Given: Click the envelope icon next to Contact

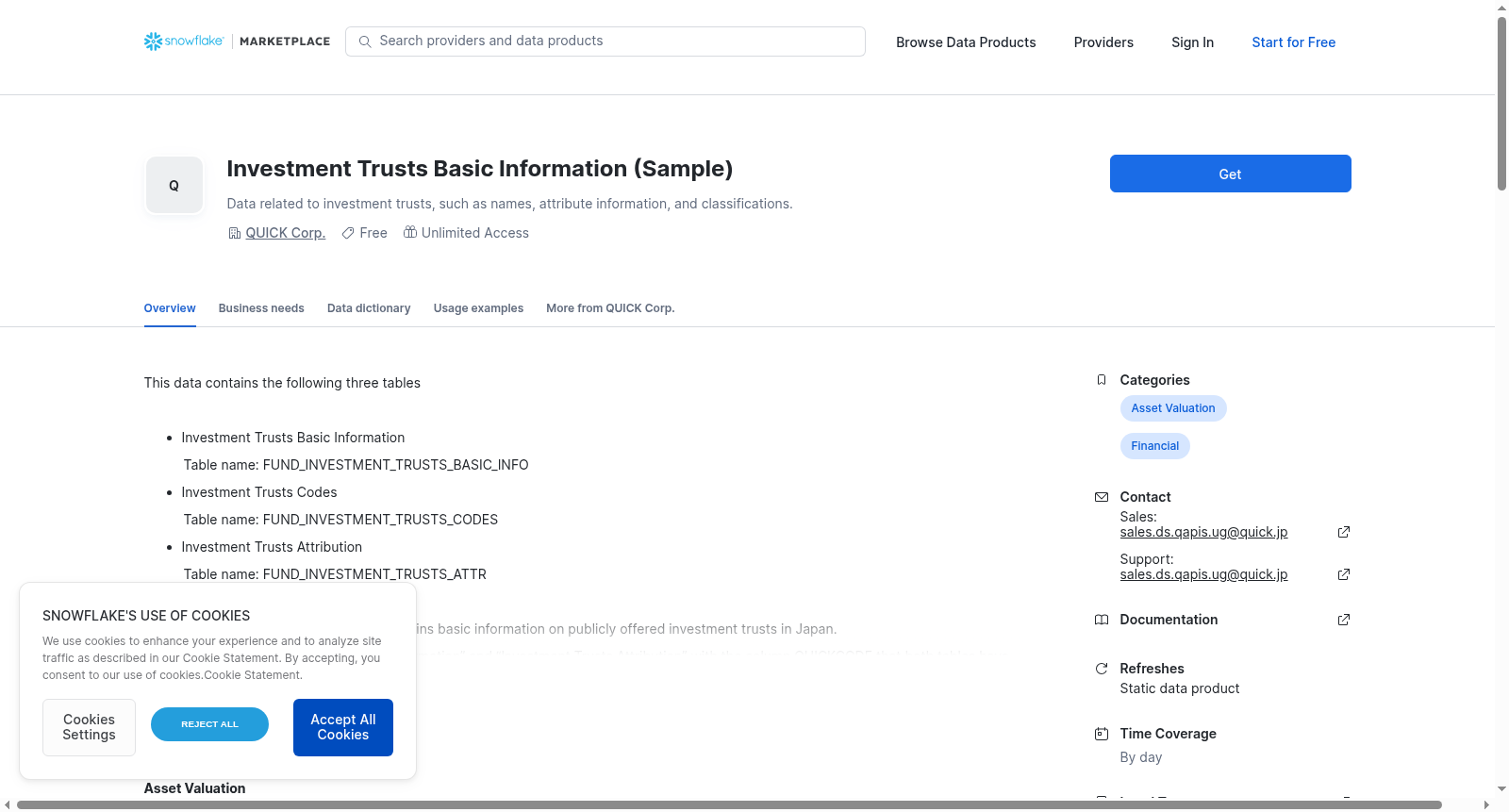Looking at the screenshot, I should (x=1102, y=497).
